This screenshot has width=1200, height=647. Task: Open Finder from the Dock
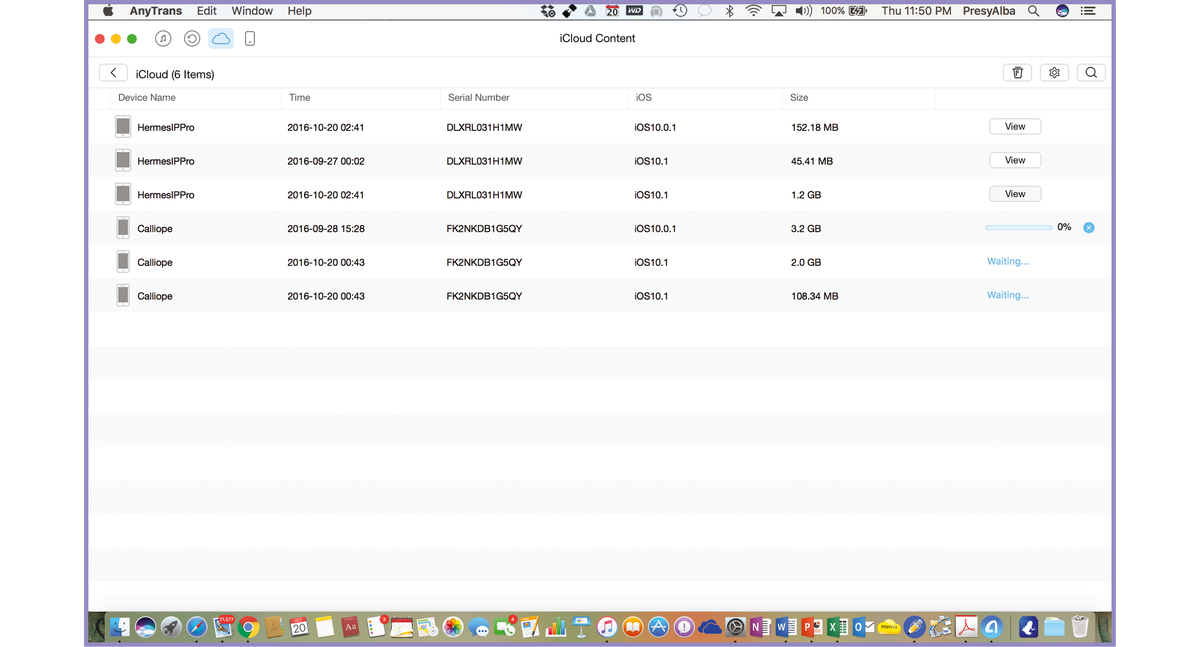click(x=120, y=627)
